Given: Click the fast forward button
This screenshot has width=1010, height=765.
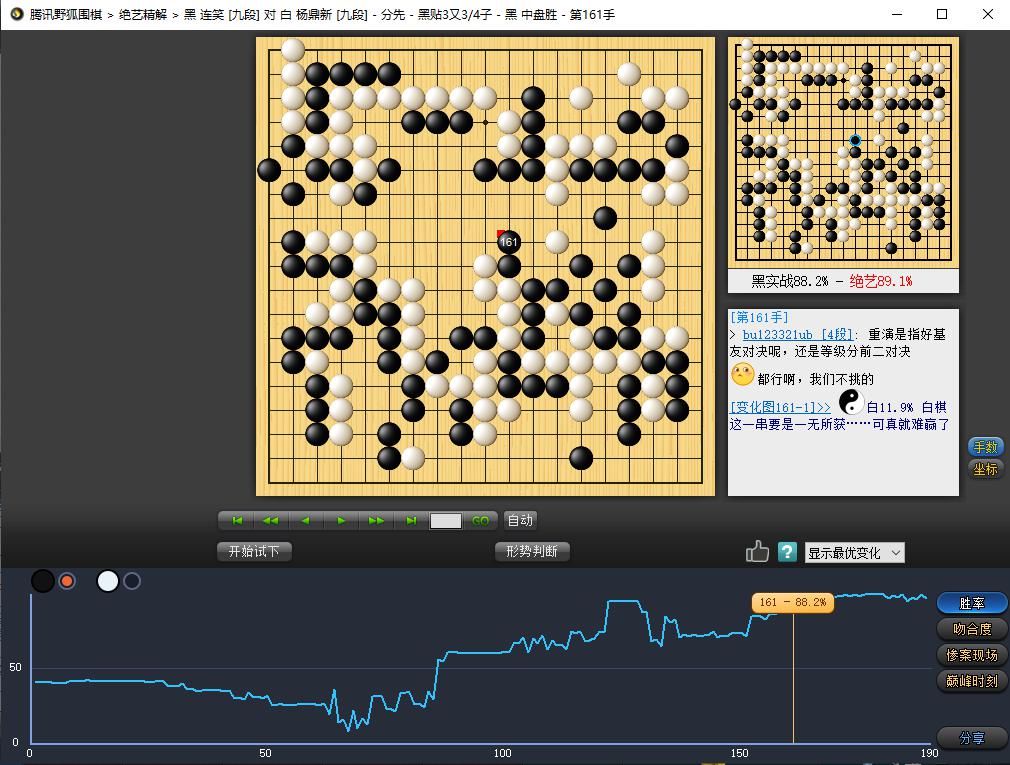Looking at the screenshot, I should pos(376,520).
